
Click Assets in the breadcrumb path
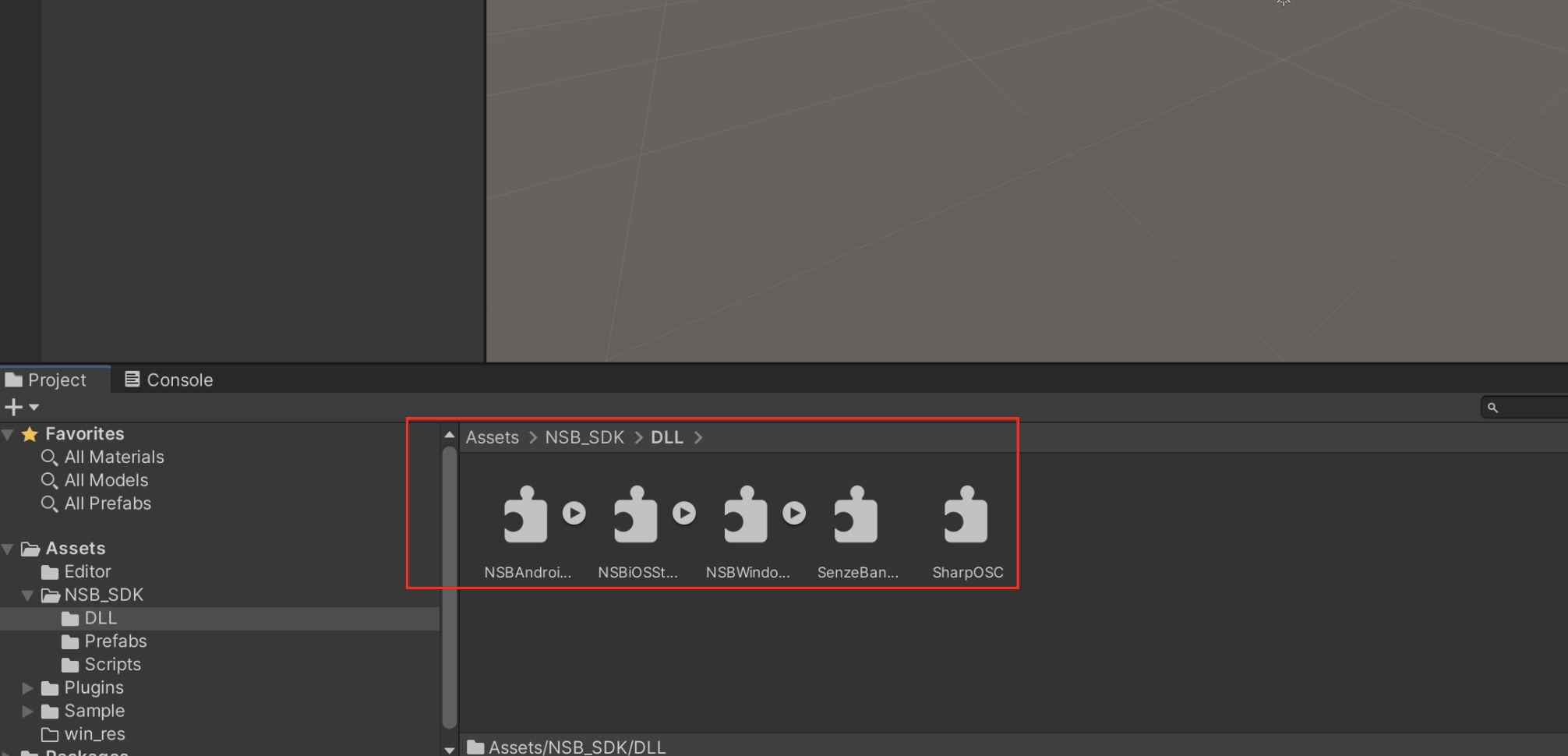(492, 437)
